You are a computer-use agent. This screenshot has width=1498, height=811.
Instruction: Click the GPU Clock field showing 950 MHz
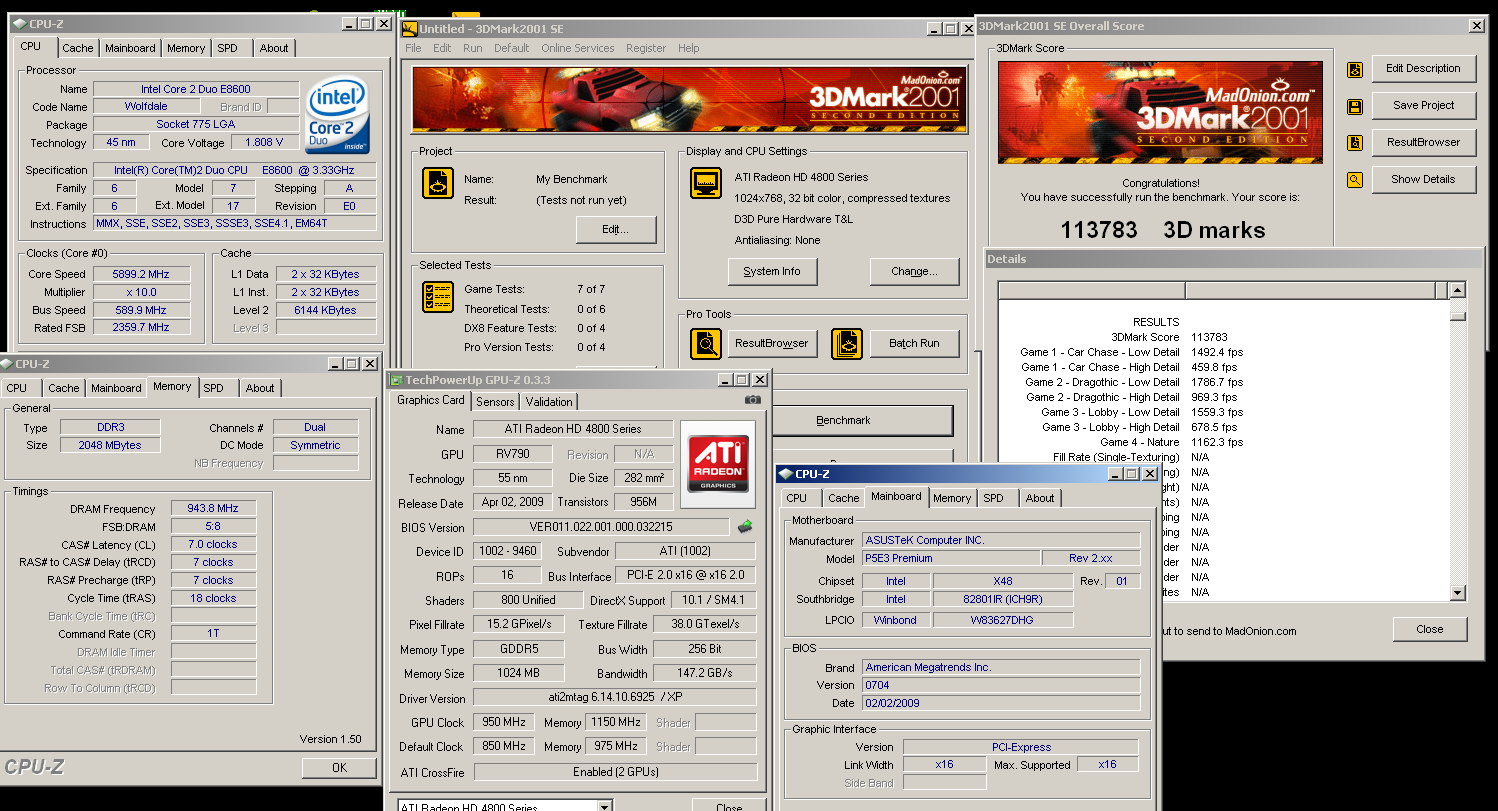506,722
